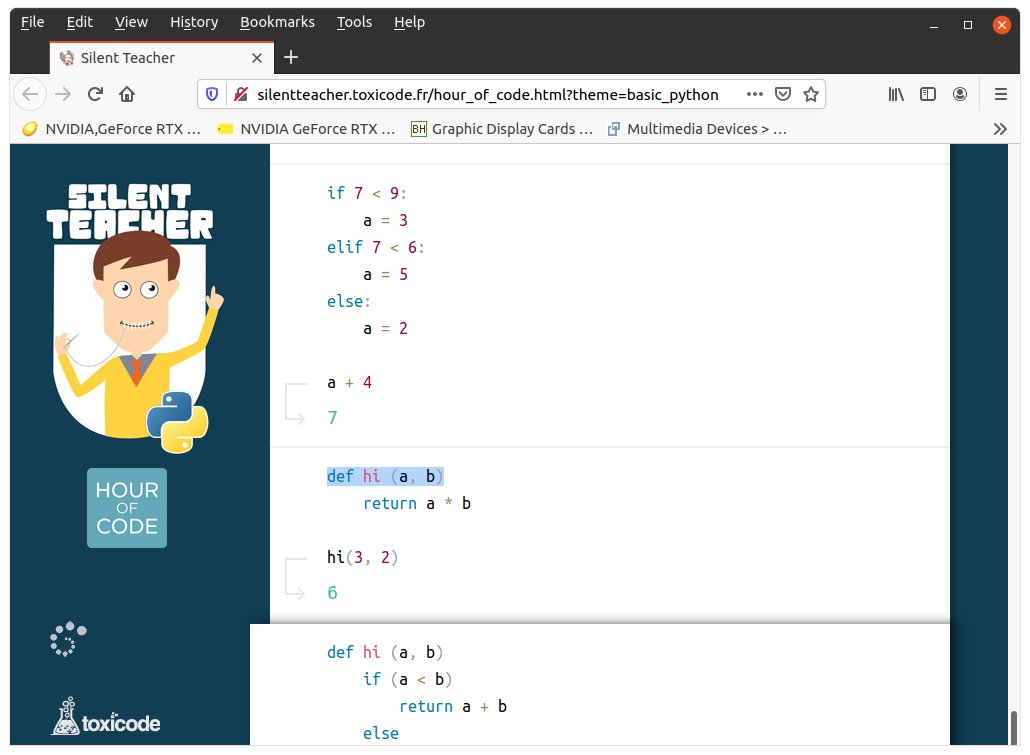
Task: Go back to the previous page
Action: tap(30, 95)
